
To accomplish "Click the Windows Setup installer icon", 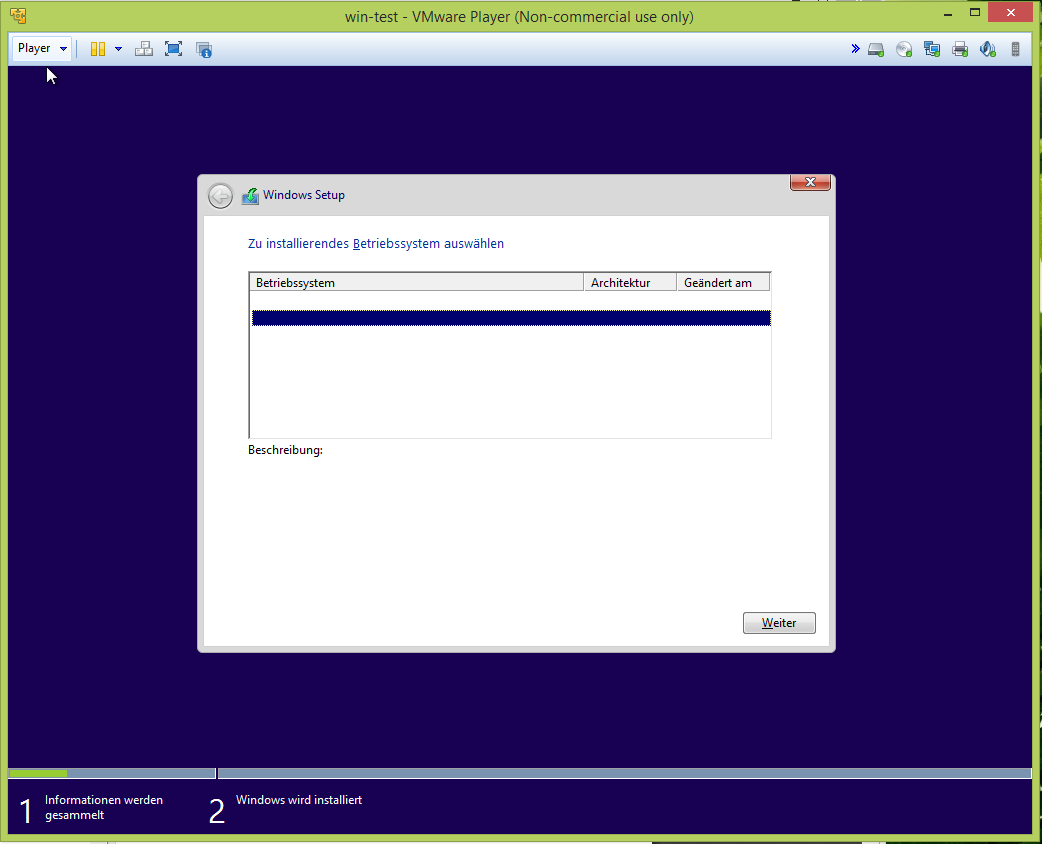I will [250, 196].
